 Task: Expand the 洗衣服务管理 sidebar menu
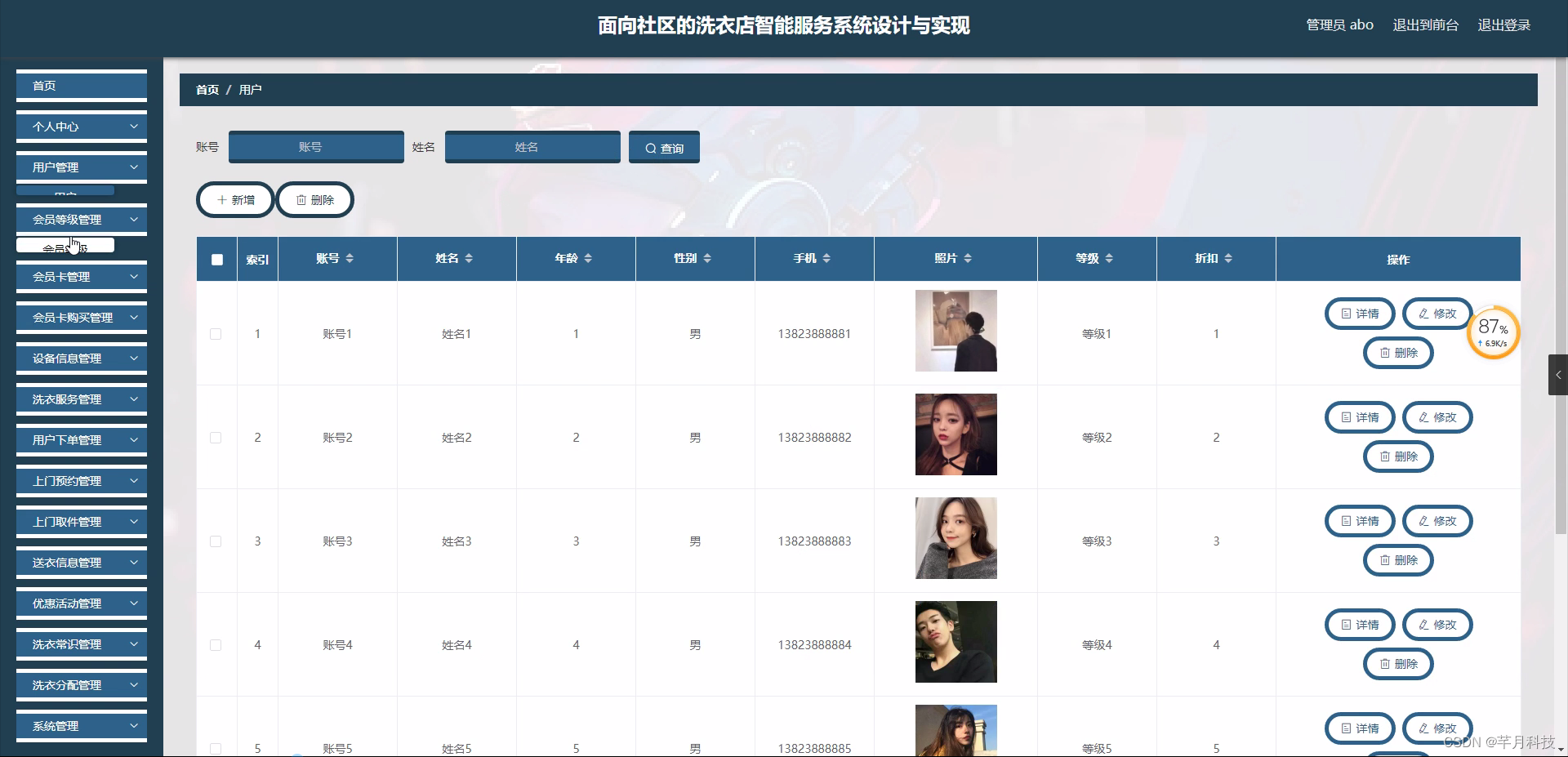tap(81, 399)
